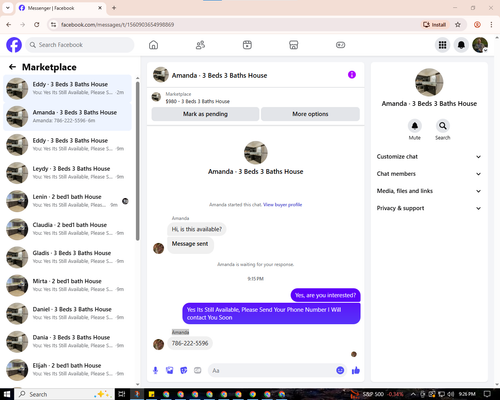500x400 pixels.
Task: Search in conversation with magnifier icon
Action: tap(443, 126)
